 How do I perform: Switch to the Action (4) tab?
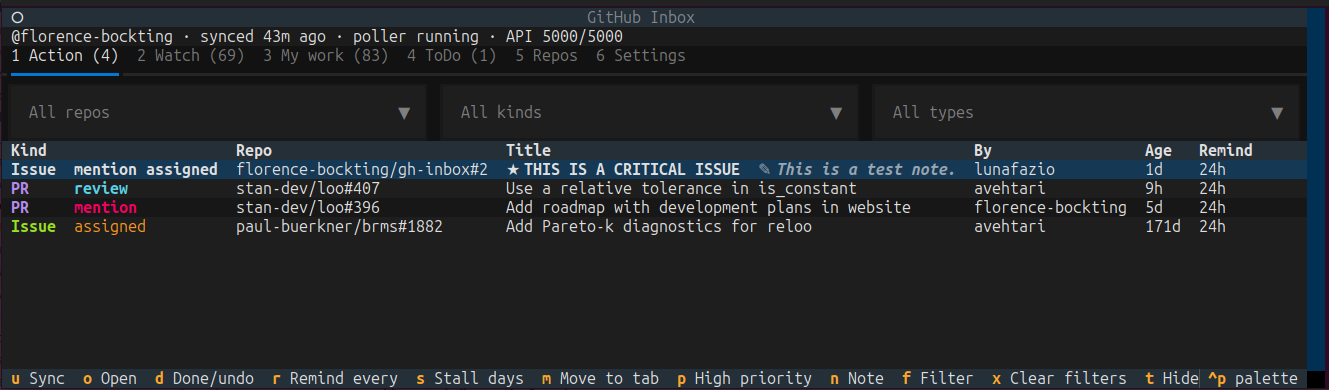tap(65, 56)
